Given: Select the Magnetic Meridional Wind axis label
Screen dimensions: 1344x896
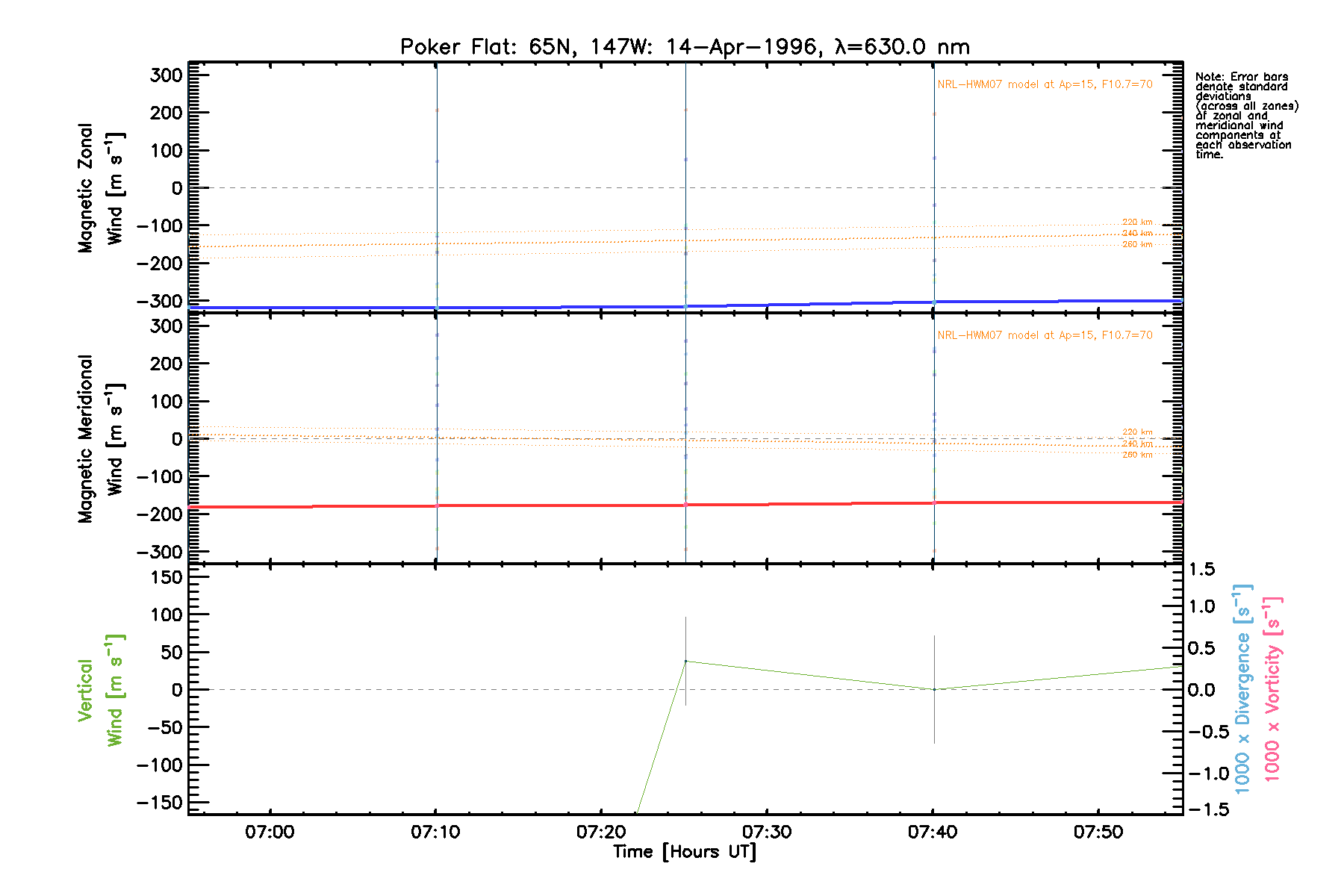Looking at the screenshot, I should tap(100, 439).
